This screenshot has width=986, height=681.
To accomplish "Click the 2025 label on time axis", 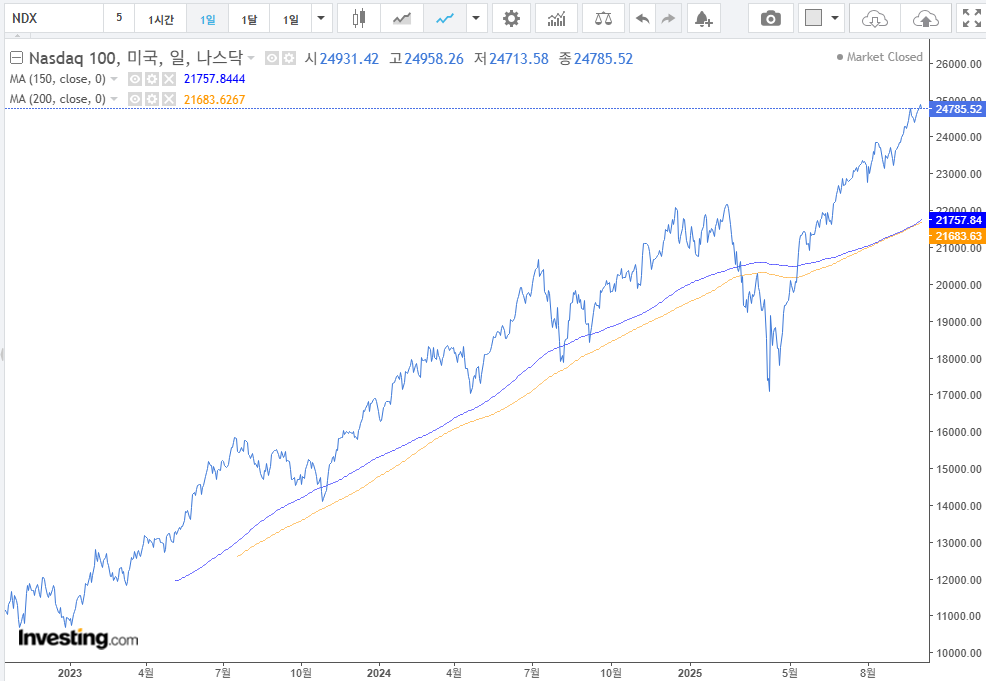I will coord(690,673).
